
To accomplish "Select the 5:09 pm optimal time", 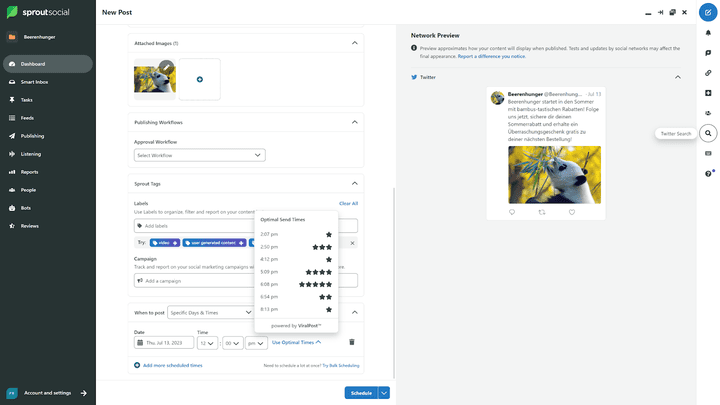I will coord(296,272).
